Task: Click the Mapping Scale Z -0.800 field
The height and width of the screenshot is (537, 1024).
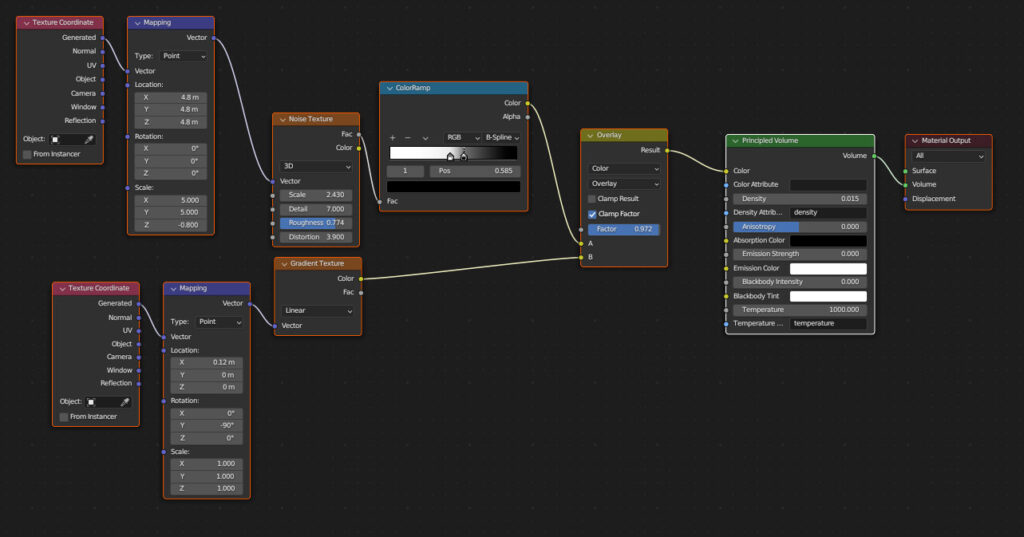Action: point(170,225)
